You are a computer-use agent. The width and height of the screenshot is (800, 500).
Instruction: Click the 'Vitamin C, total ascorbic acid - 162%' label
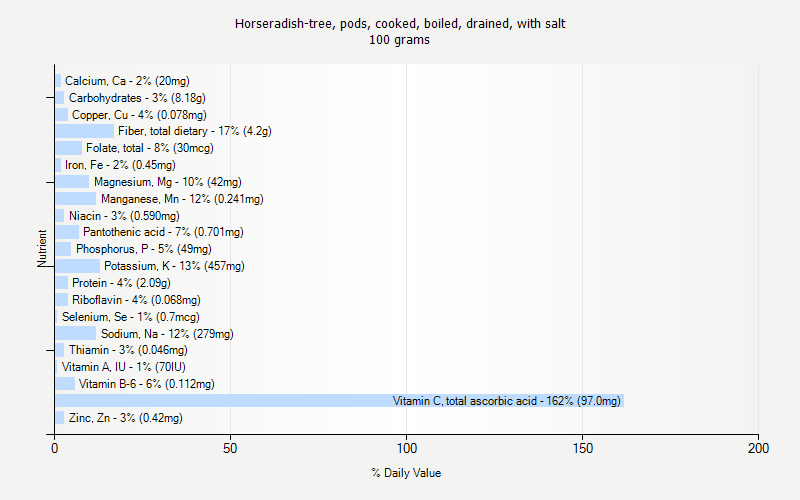(507, 401)
